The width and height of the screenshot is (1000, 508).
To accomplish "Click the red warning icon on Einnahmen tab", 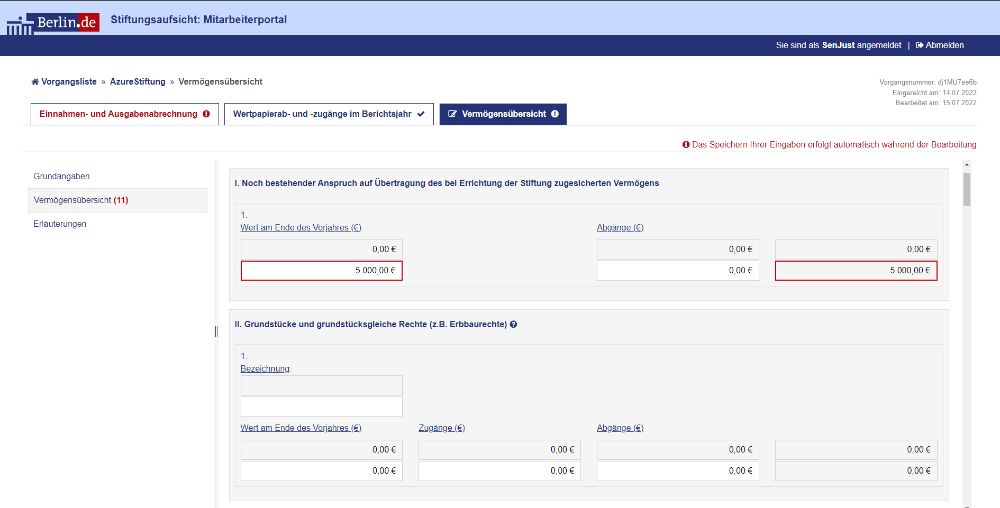I will [x=207, y=114].
